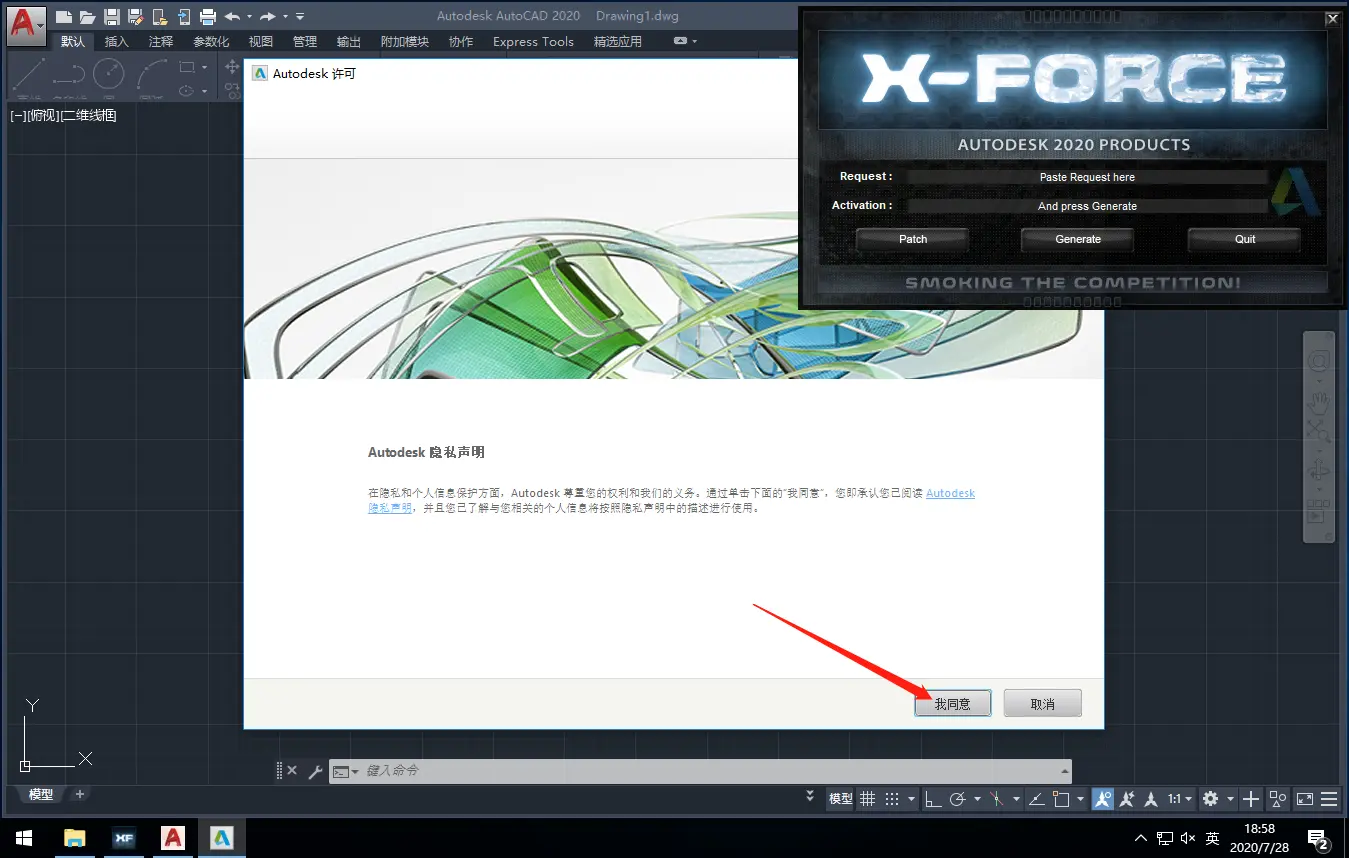Open the 视图 ribbon tab
The image size is (1349, 858).
point(261,41)
